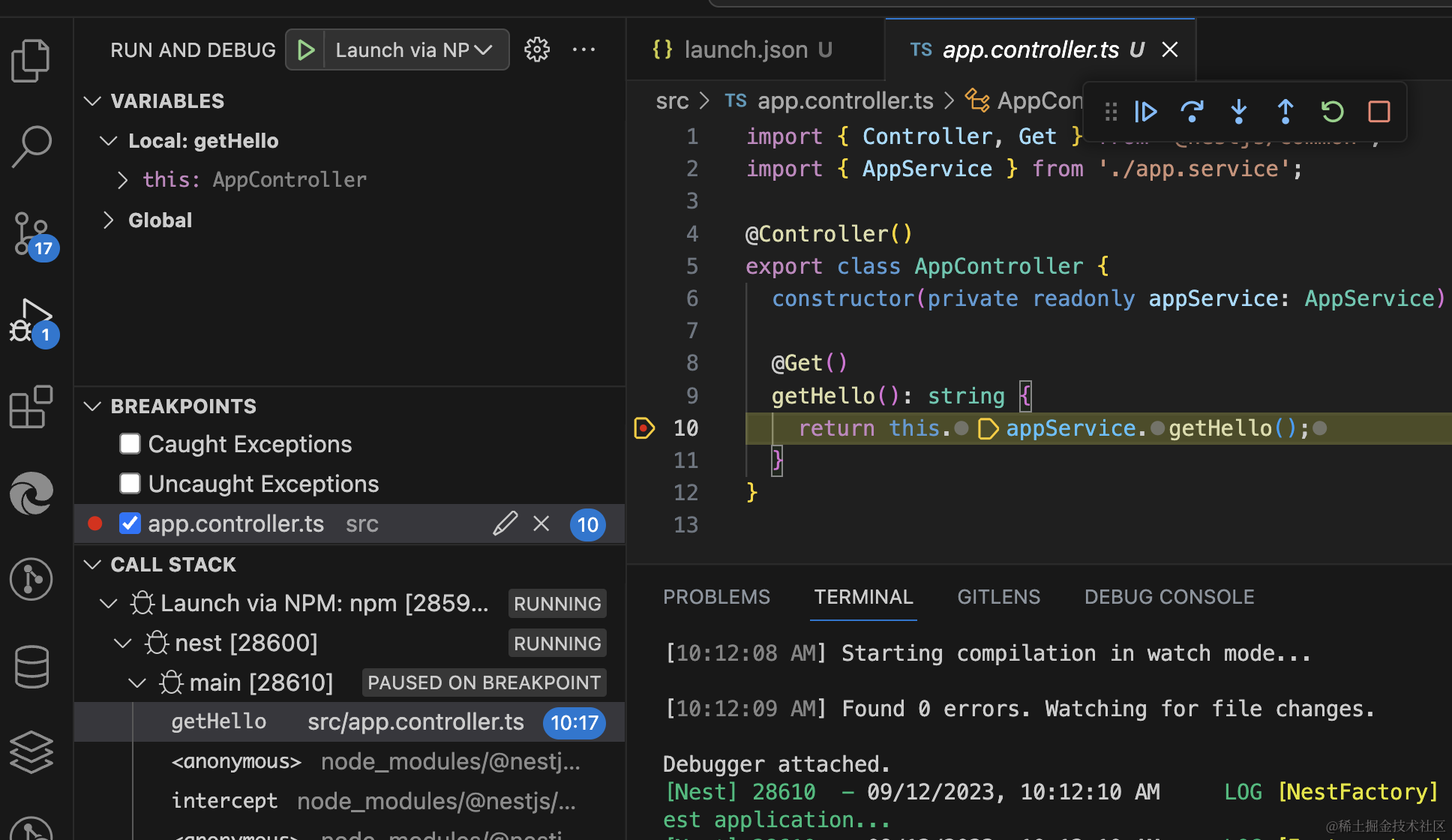The image size is (1452, 840).
Task: Restart the debug session
Action: [x=1332, y=112]
